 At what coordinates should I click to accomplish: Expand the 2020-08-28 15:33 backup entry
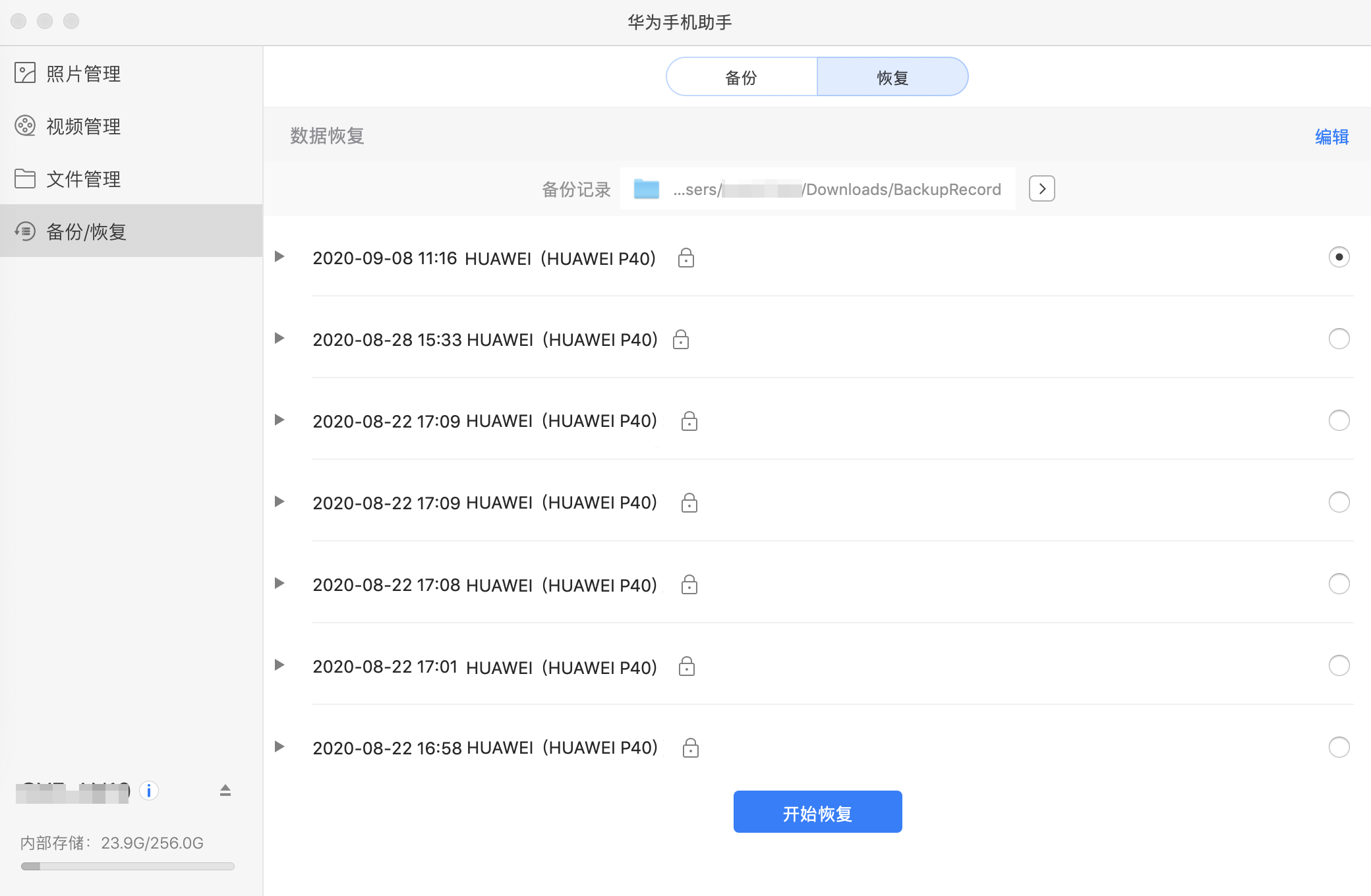(279, 339)
